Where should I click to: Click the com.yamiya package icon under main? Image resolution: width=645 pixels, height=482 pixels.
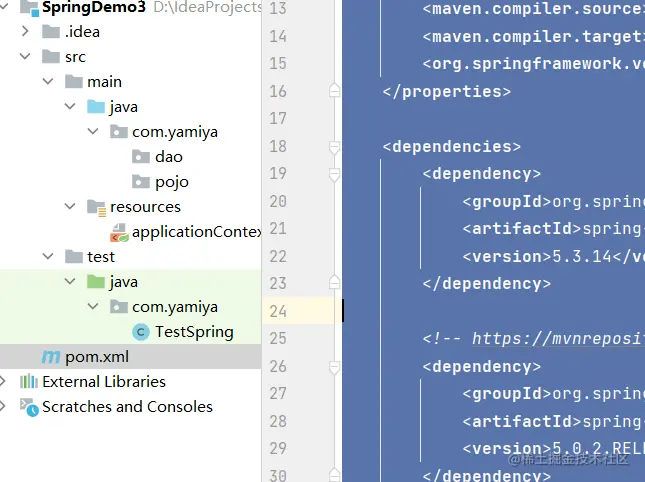(x=119, y=132)
